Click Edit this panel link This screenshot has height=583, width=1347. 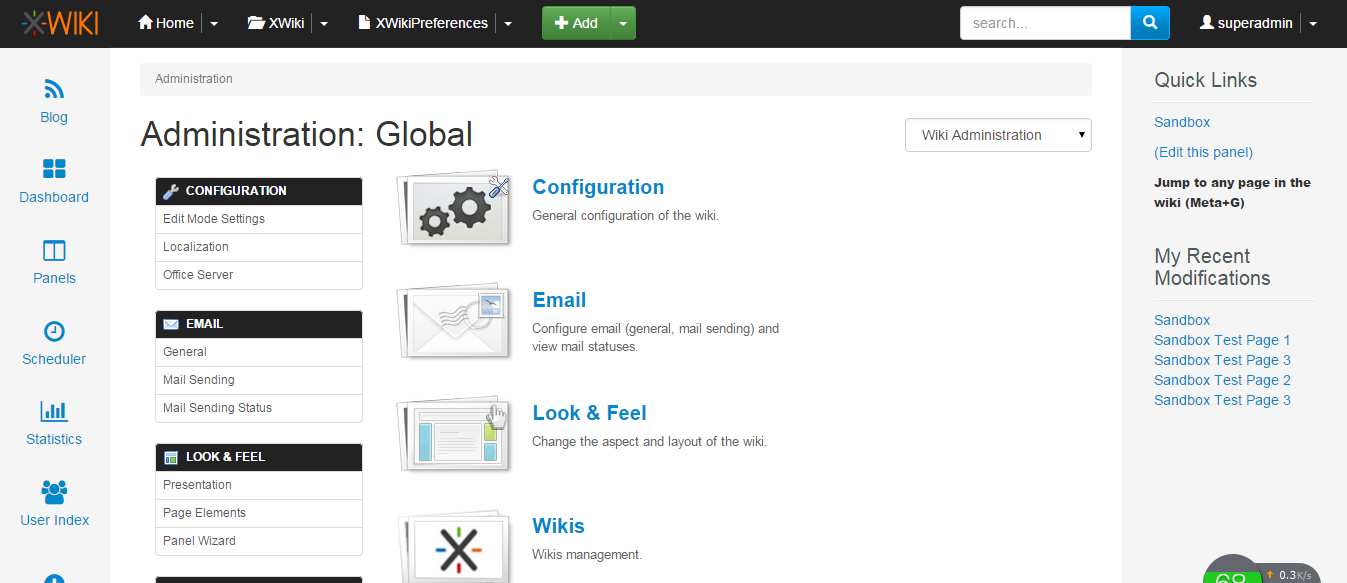(1203, 152)
